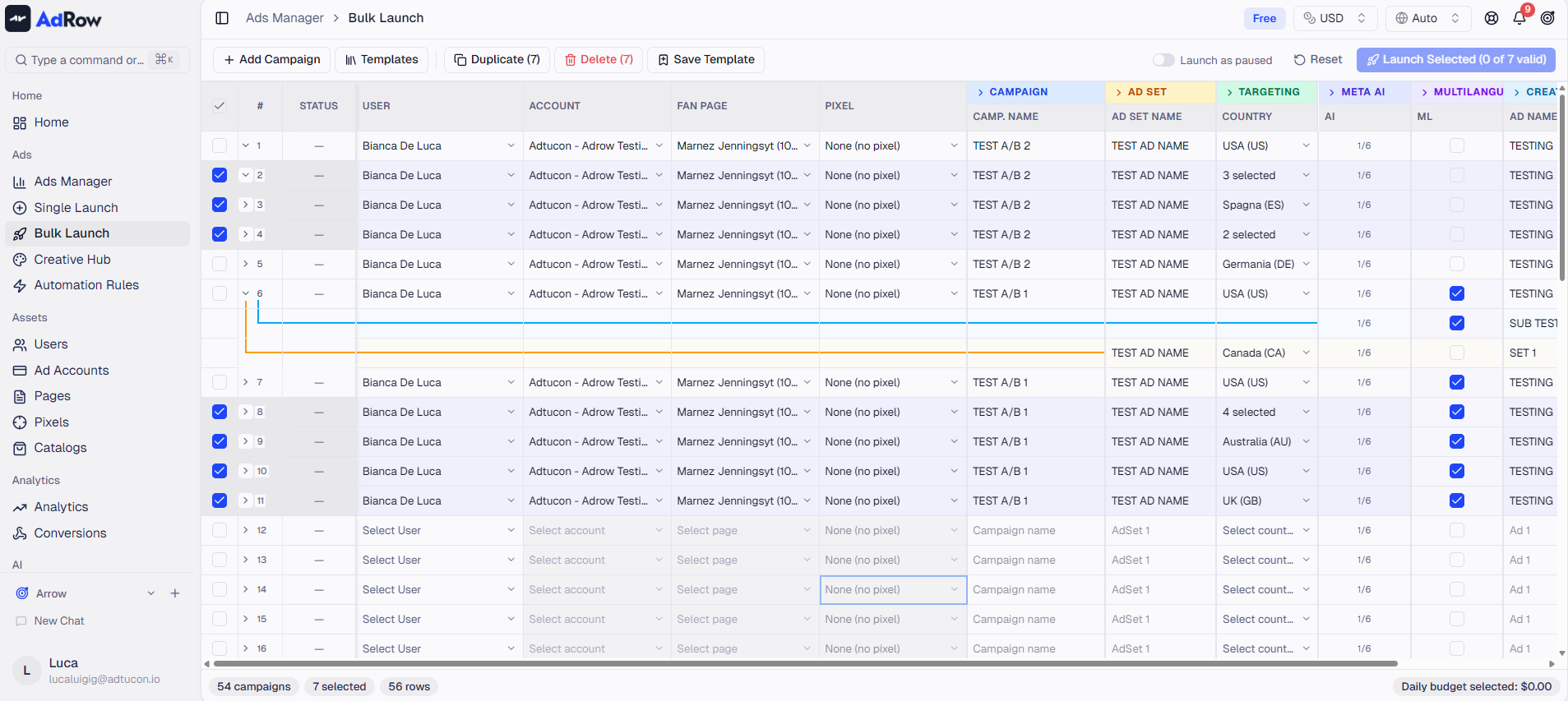Open the USD currency dropdown
1568x701 pixels.
[x=1334, y=18]
